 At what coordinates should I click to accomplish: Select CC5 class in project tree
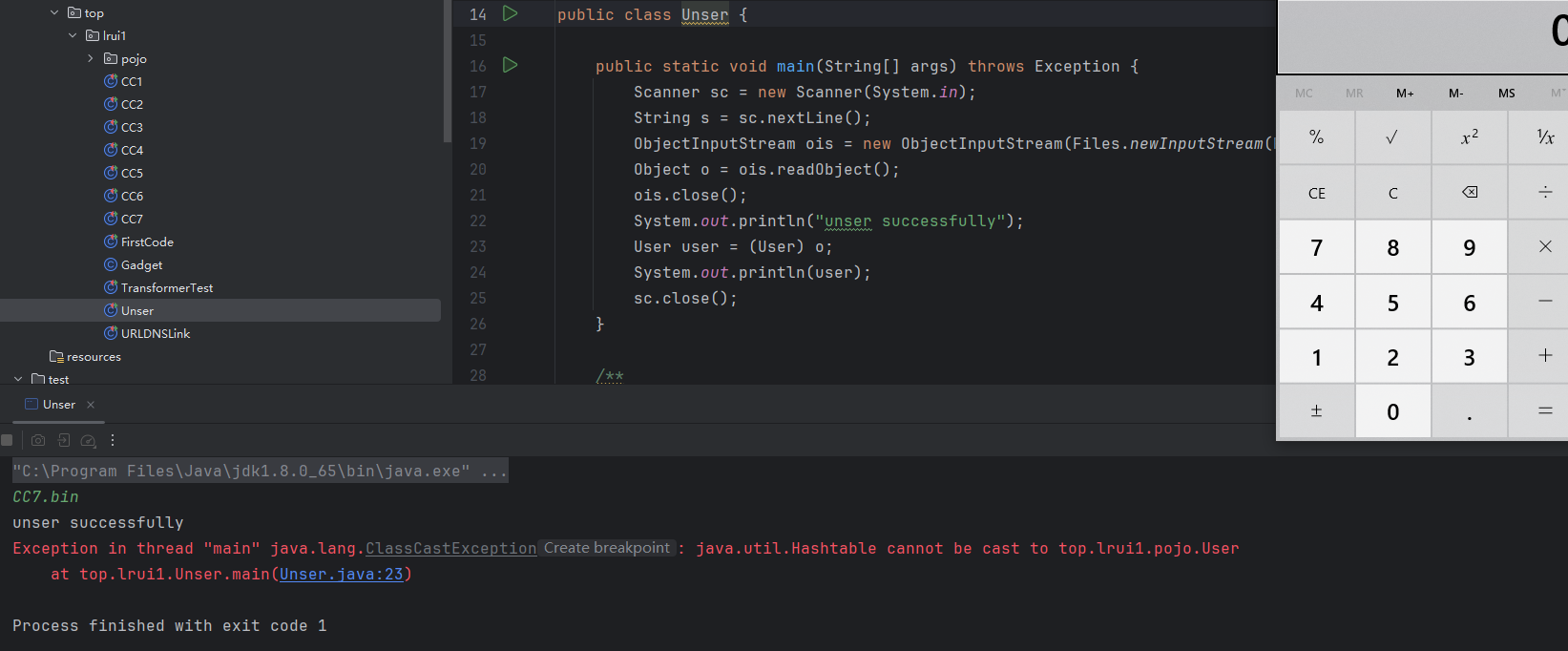[123, 173]
